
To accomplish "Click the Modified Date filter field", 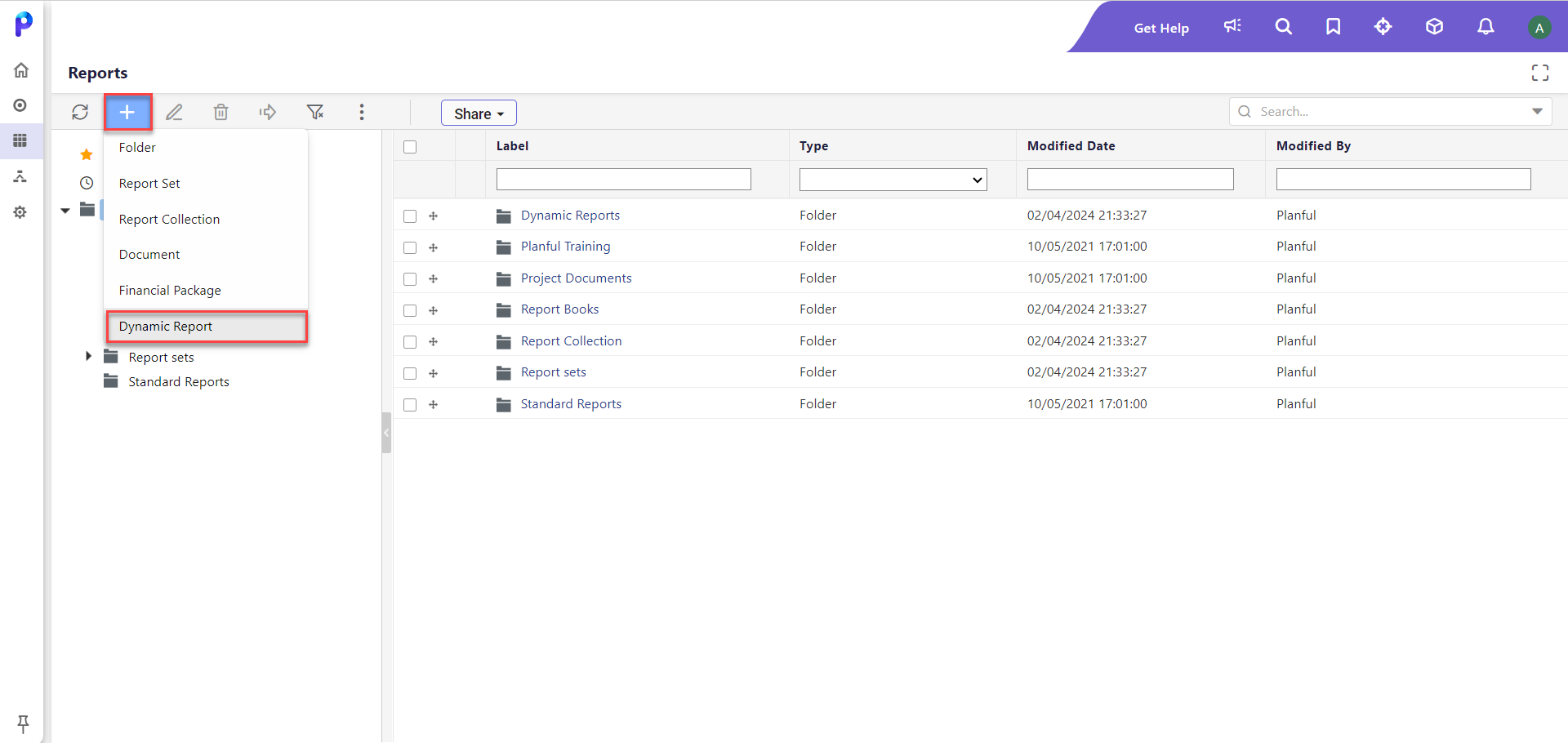I will point(1130,180).
